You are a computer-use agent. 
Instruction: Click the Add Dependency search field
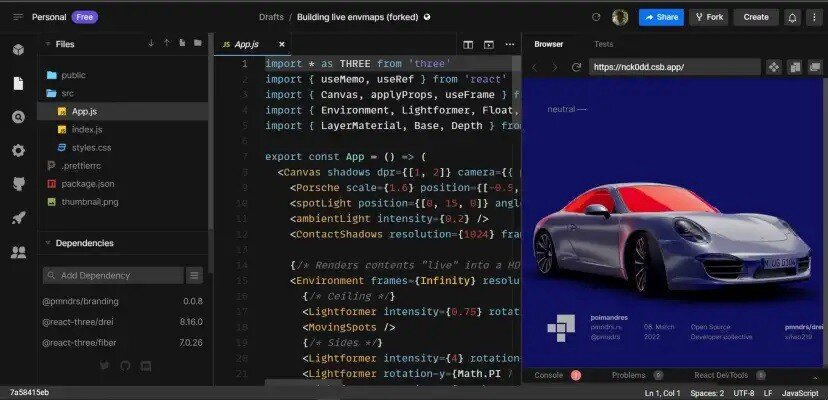pos(112,275)
